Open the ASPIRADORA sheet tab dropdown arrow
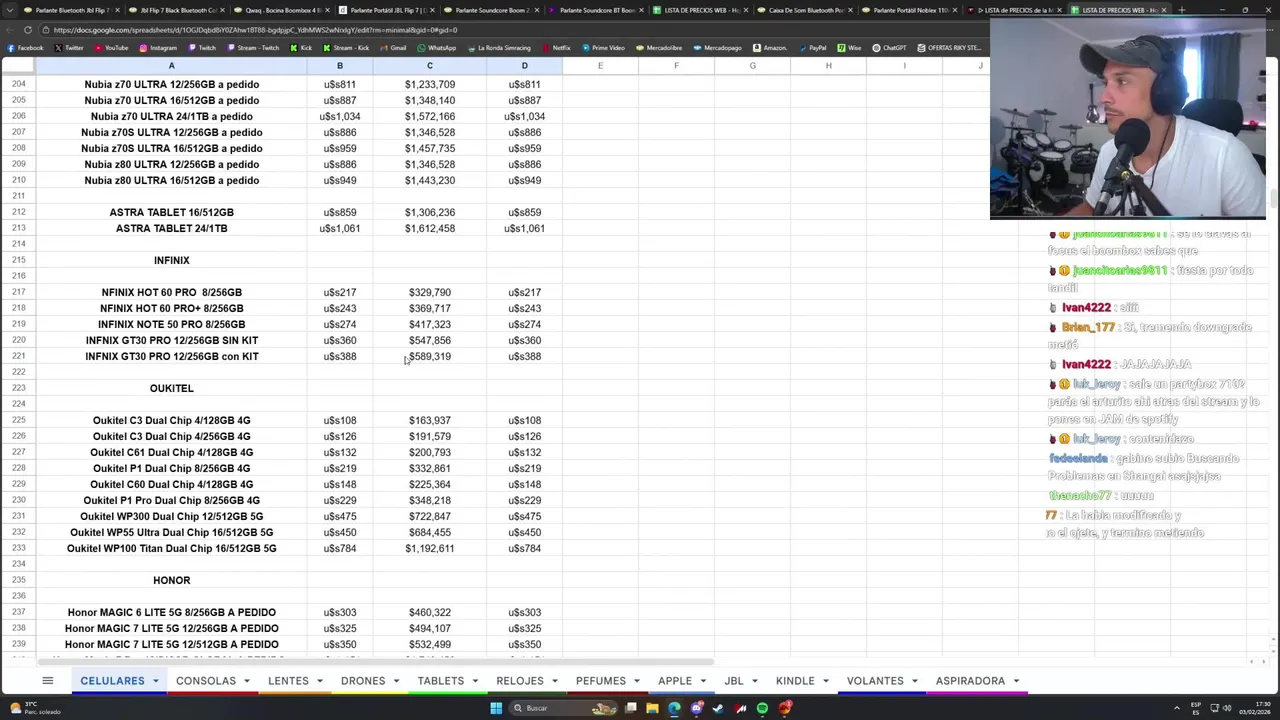Viewport: 1280px width, 720px height. pyautogui.click(x=1016, y=681)
